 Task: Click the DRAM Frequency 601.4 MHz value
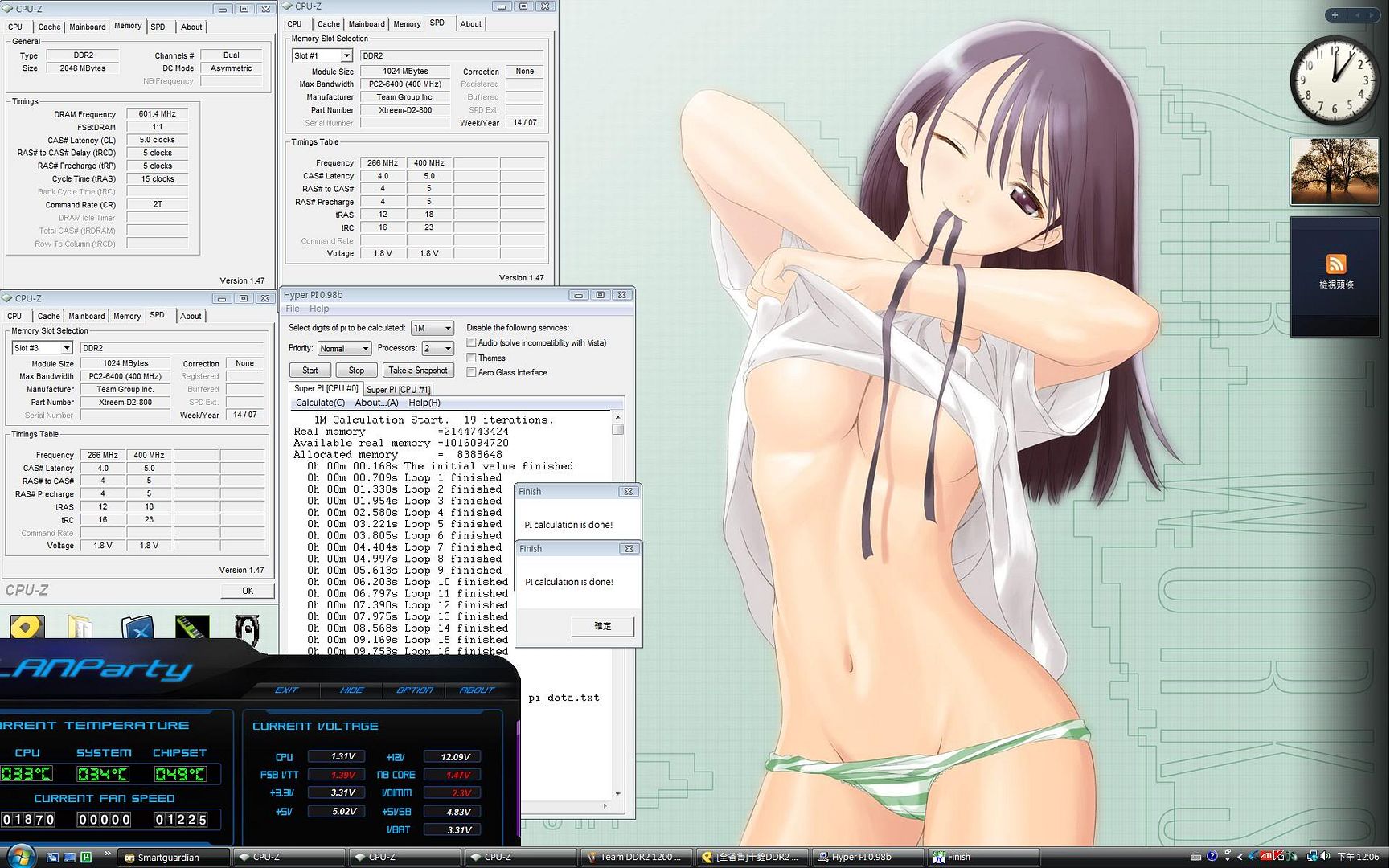click(x=158, y=114)
